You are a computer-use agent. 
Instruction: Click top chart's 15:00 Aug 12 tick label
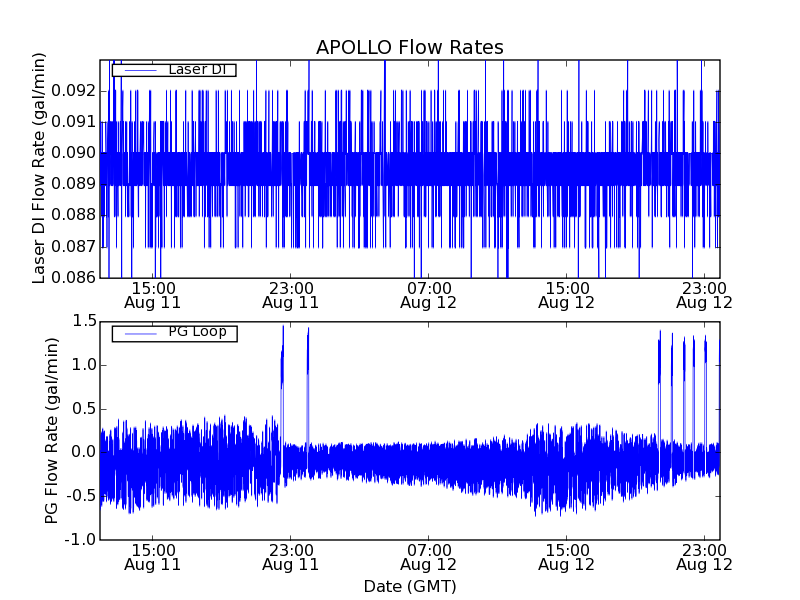click(566, 294)
